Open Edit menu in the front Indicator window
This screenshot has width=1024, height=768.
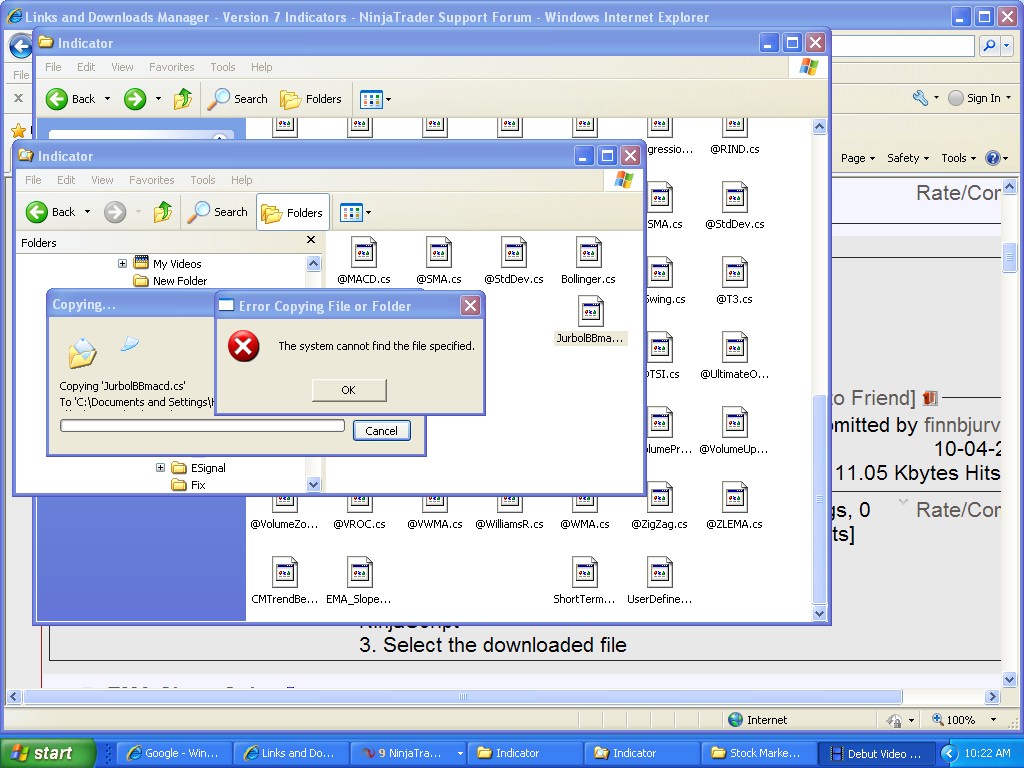click(x=66, y=180)
